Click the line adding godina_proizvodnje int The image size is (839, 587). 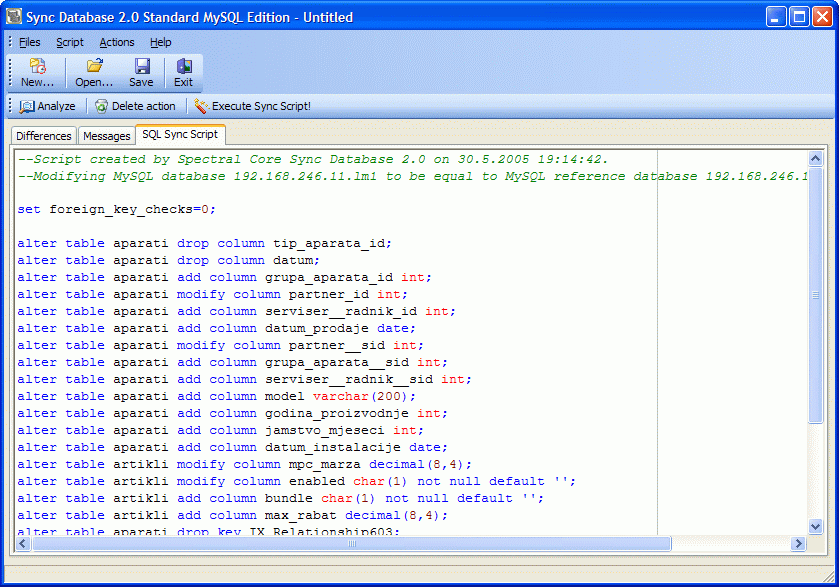[232, 414]
